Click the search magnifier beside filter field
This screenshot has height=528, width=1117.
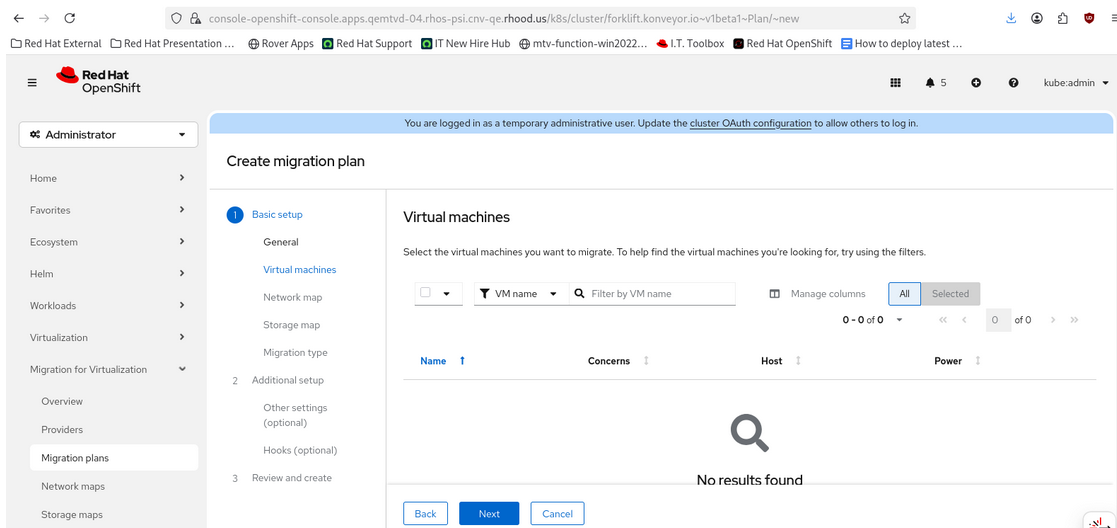coord(579,293)
